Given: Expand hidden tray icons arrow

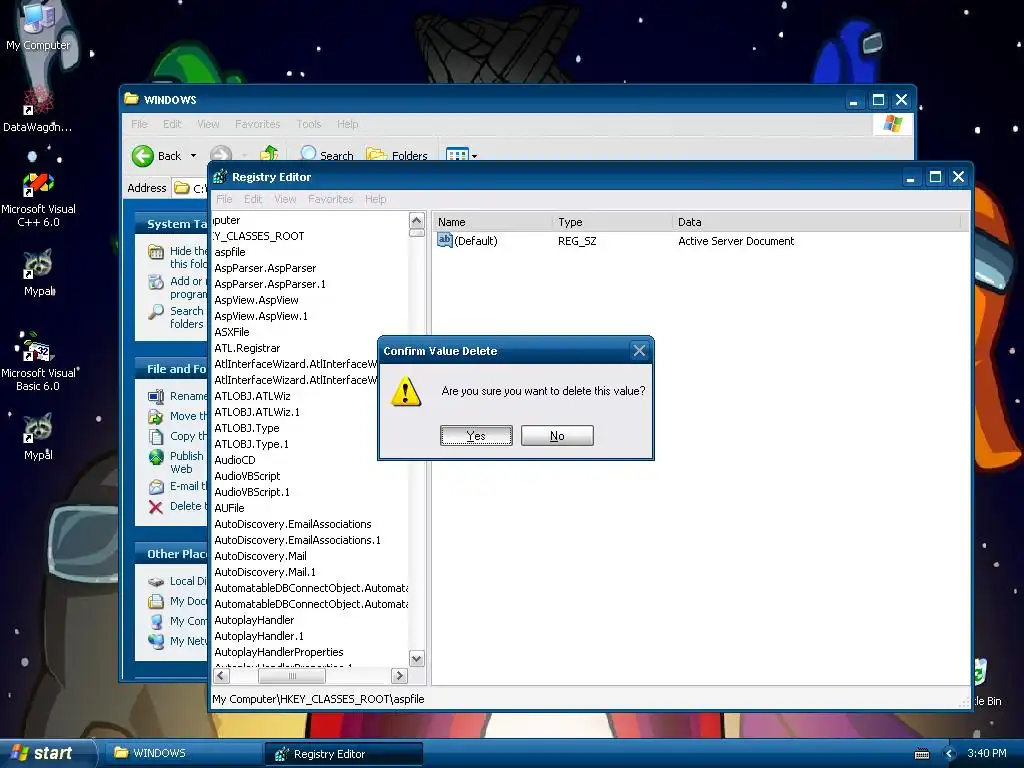Looking at the screenshot, I should click(950, 754).
